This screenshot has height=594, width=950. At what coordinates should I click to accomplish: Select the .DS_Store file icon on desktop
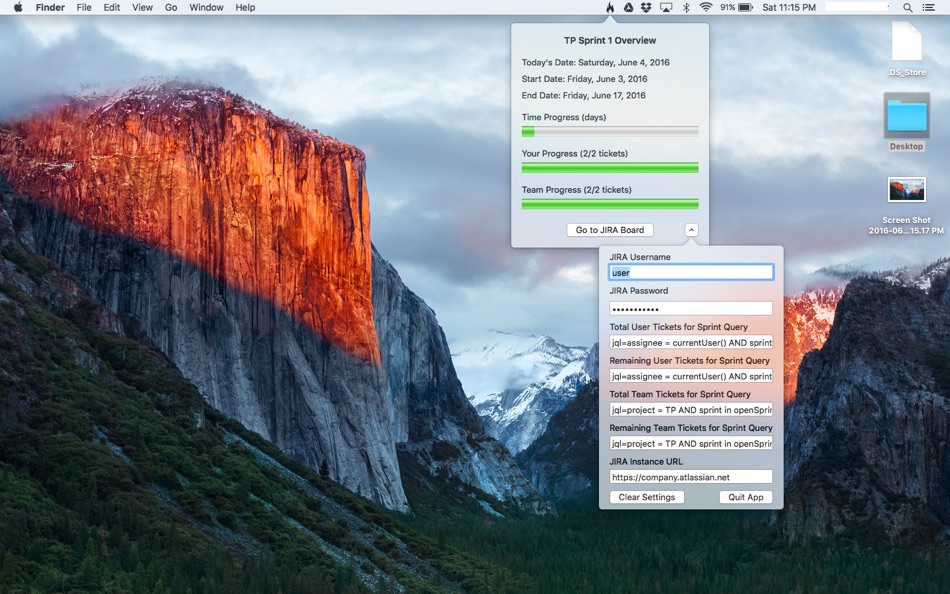(906, 41)
